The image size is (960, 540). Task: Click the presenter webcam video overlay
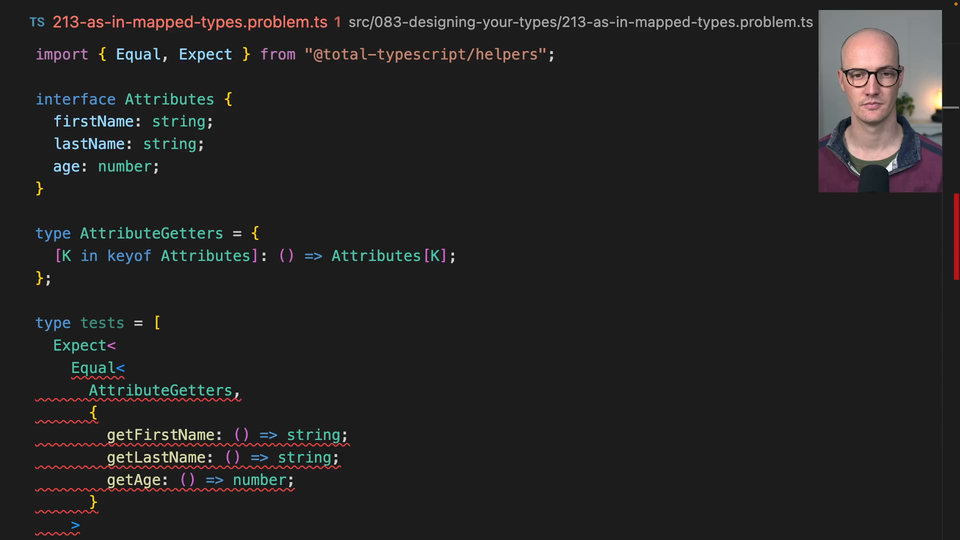(x=879, y=101)
